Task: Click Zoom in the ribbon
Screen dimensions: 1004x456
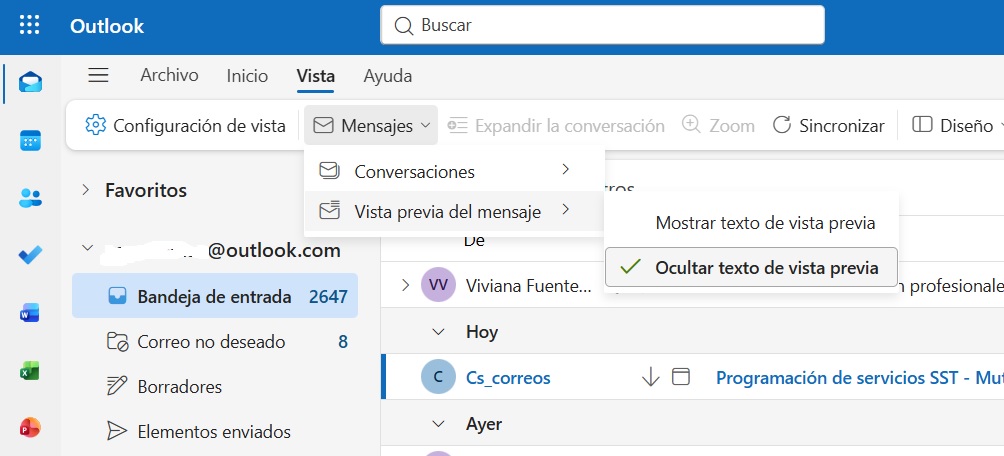Action: tap(718, 126)
